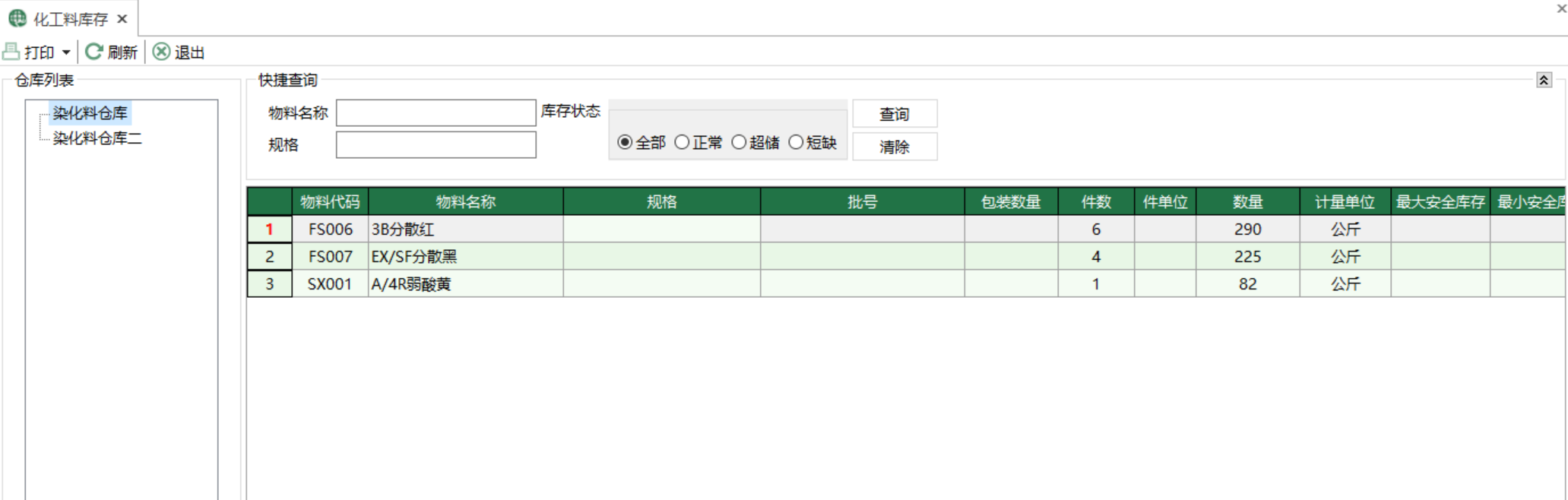Click 公斤 unit cell in SX001 row
Viewport: 1568px width, 500px height.
[1345, 283]
